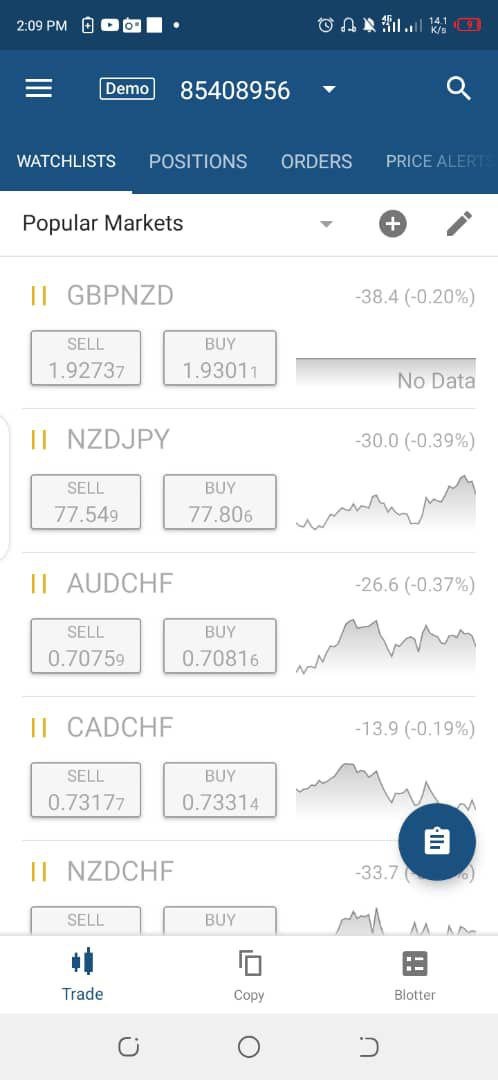Buy AUDCHF at 0.70816
Viewport: 498px width, 1080px height.
point(220,645)
